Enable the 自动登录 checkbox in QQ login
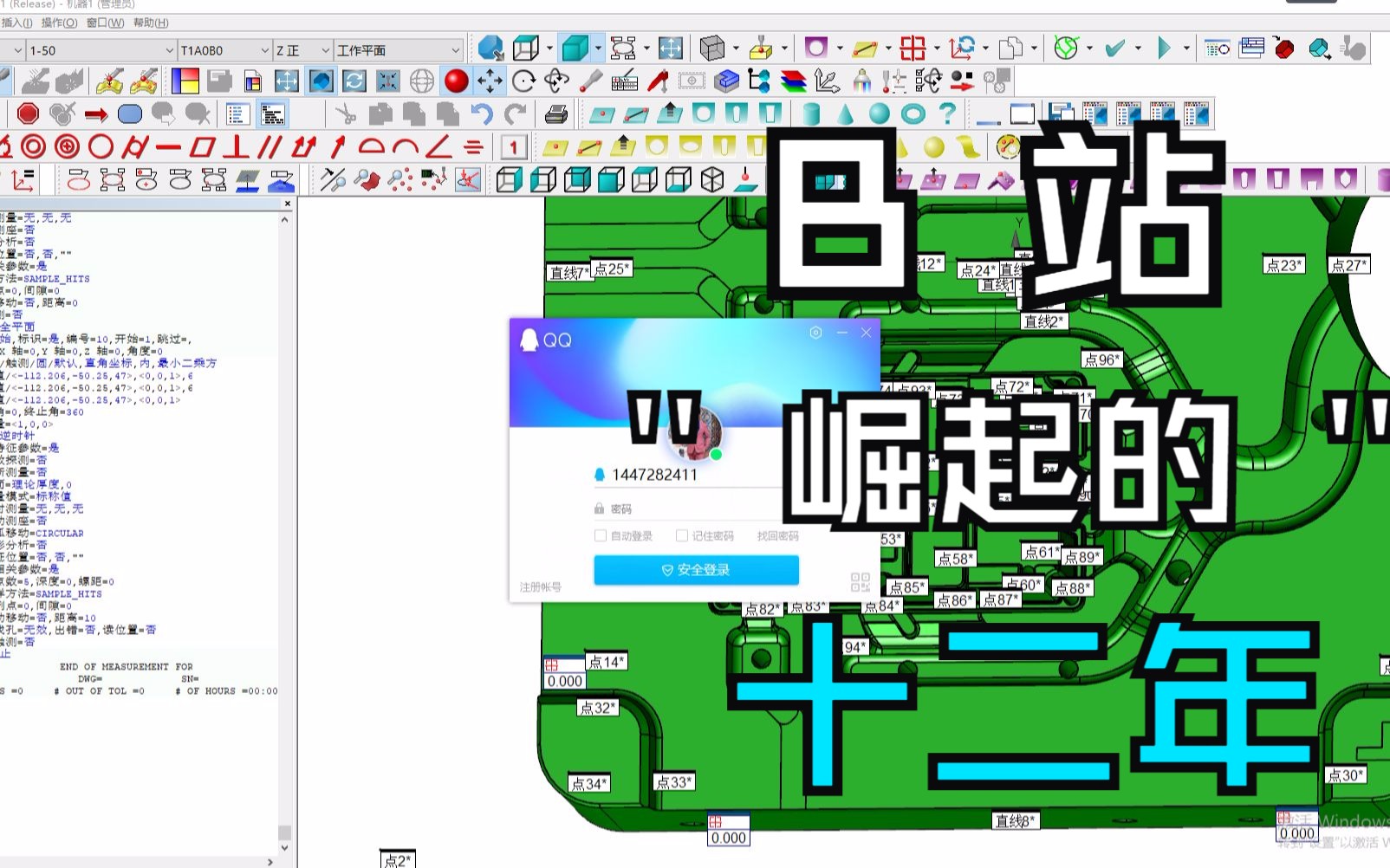This screenshot has width=1390, height=868. tap(600, 535)
